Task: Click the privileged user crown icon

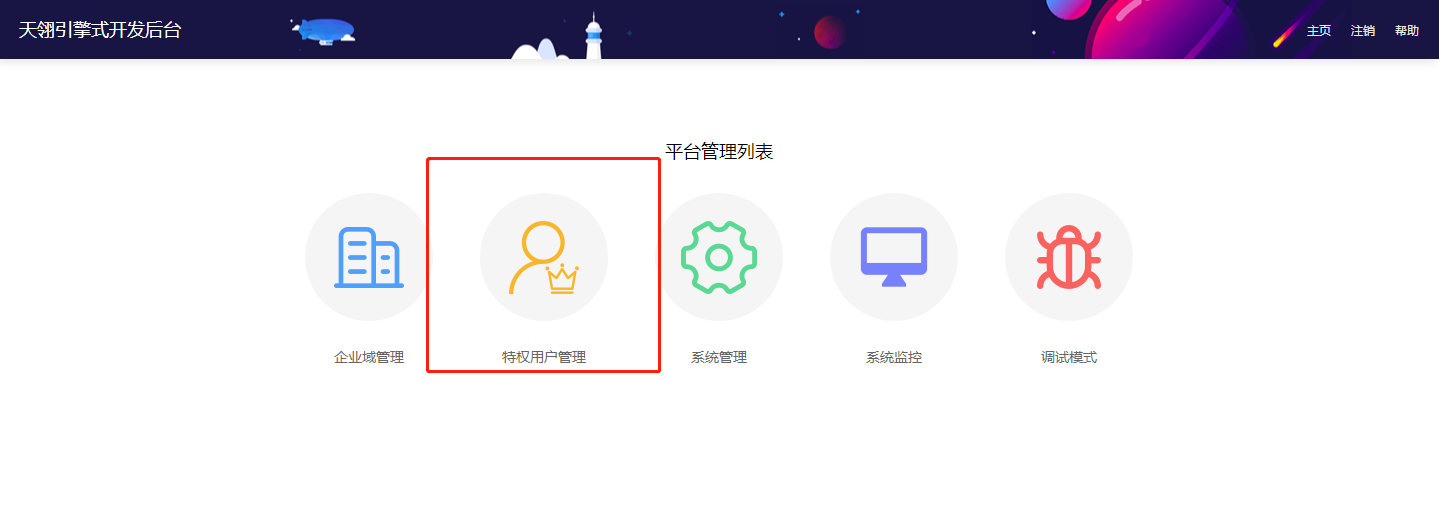Action: [544, 257]
